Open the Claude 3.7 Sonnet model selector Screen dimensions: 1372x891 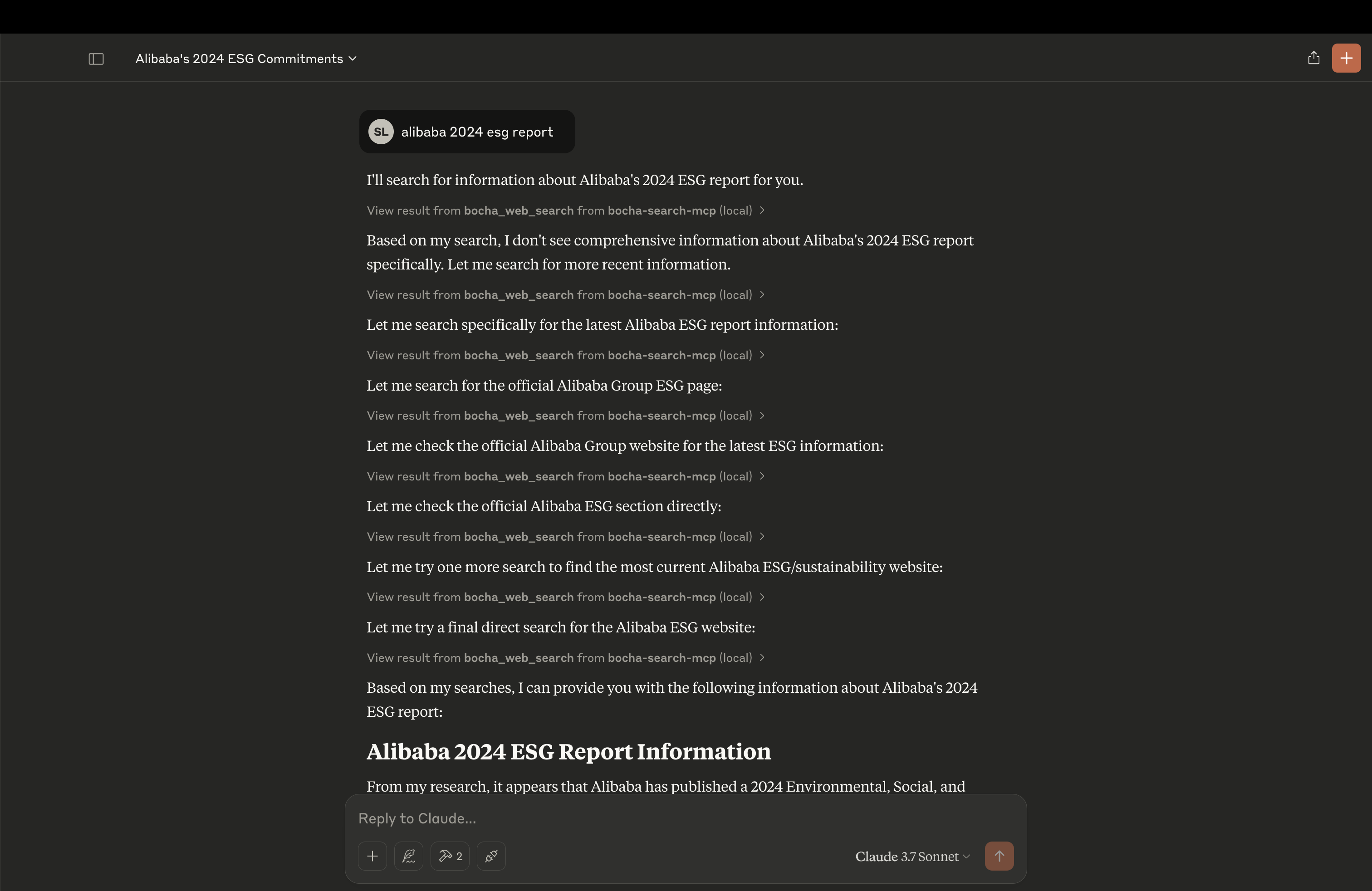click(x=912, y=857)
